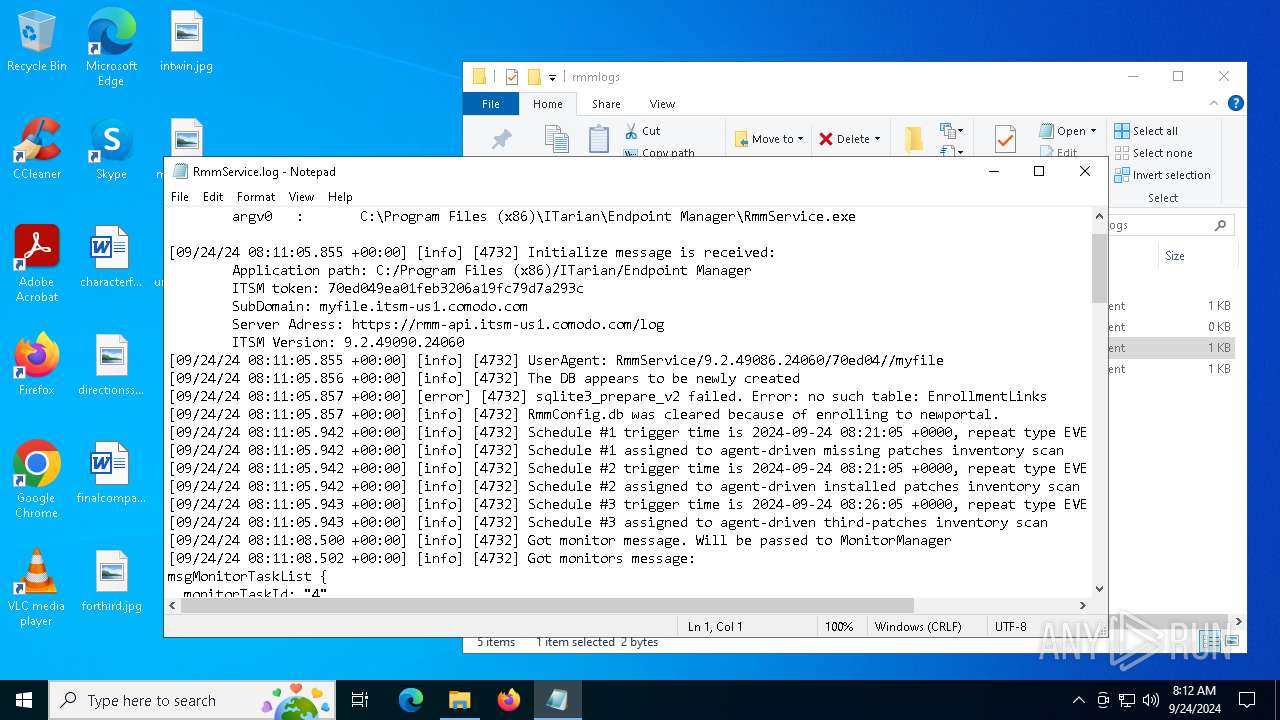Open the Explorer Help question mark icon

[x=1236, y=103]
